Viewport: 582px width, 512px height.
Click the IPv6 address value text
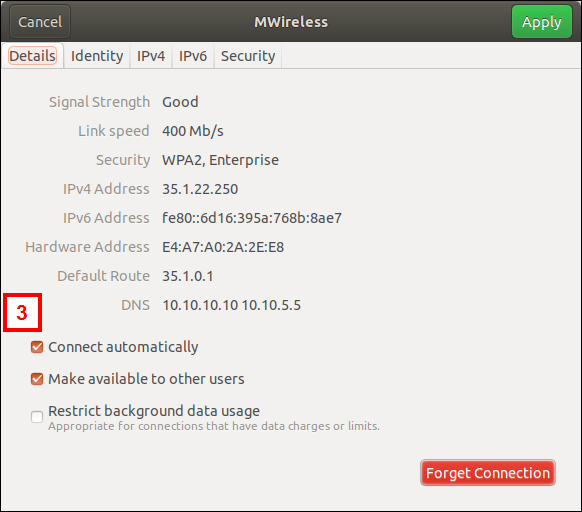point(252,218)
